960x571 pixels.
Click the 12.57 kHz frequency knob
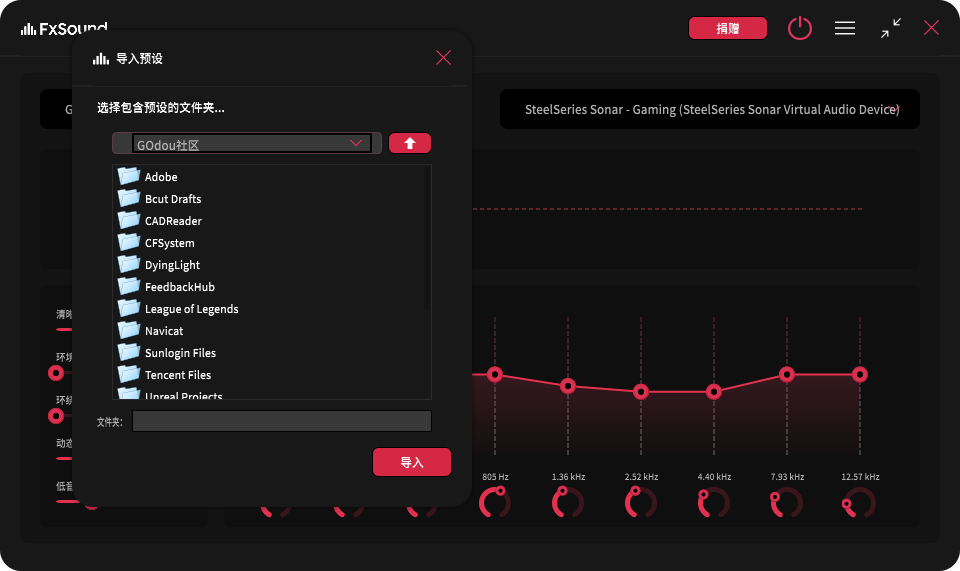(860, 502)
